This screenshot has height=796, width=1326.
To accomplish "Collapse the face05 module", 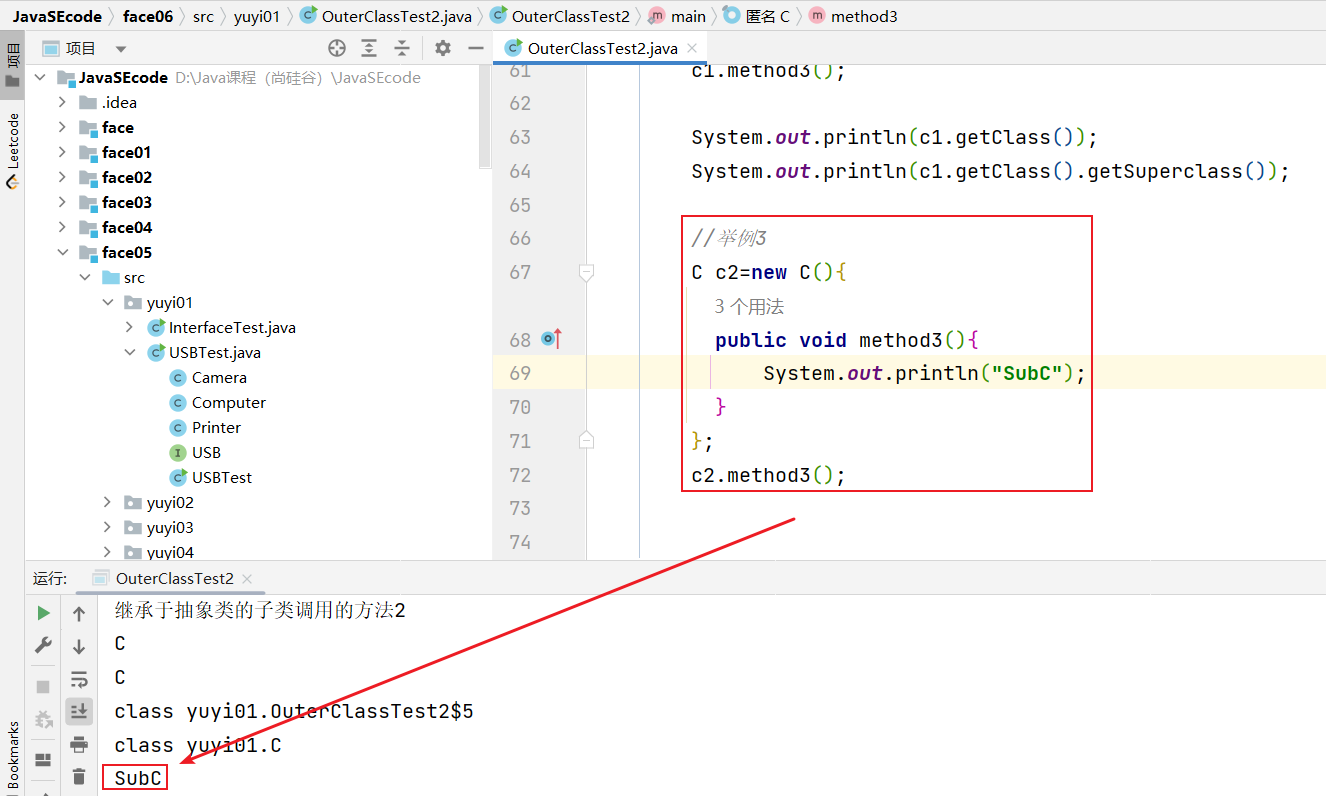I will (x=62, y=252).
